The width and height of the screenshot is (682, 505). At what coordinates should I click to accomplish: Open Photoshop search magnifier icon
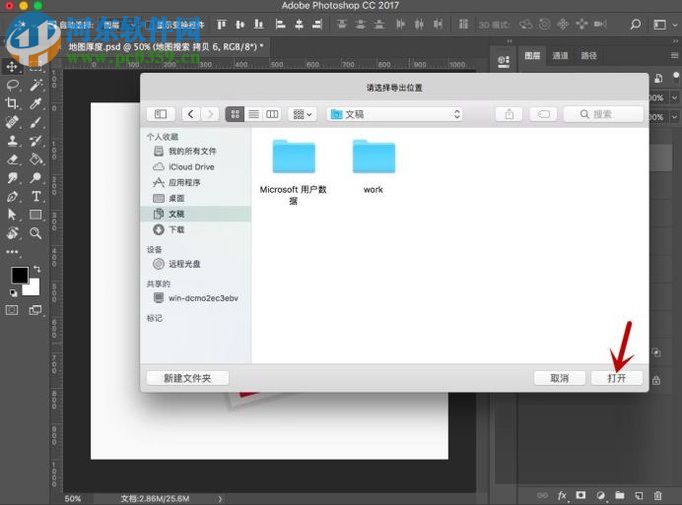[635, 24]
